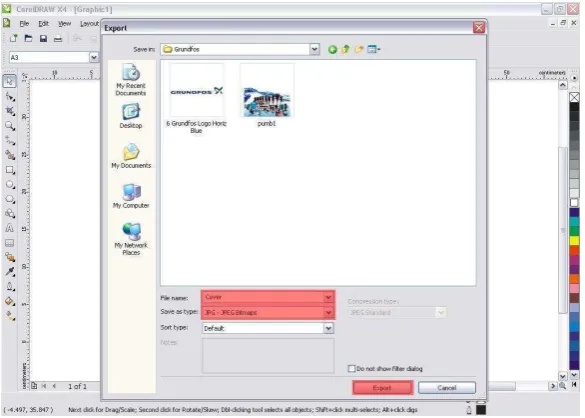Click the Print toolbar icon
585x418 pixels.
click(x=58, y=38)
